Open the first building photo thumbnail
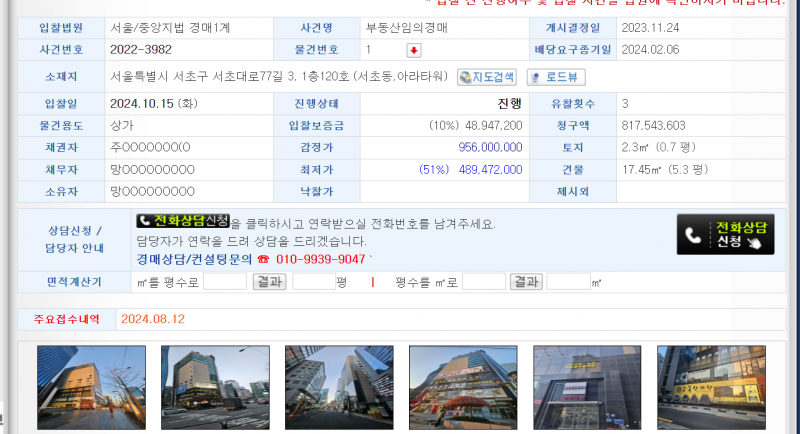 coord(91,388)
